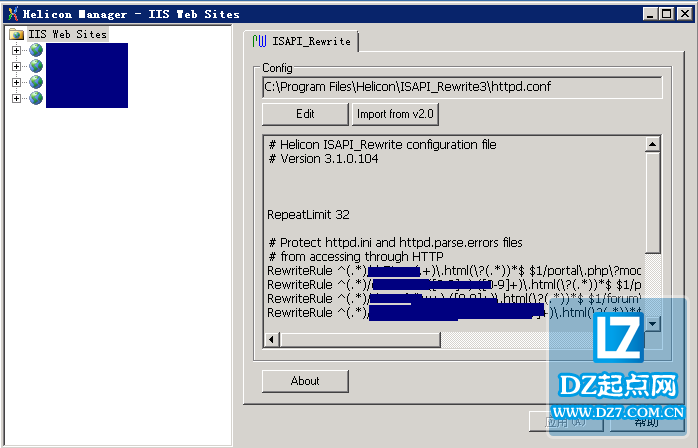Click the Edit button
698x448 pixels.
coord(305,114)
